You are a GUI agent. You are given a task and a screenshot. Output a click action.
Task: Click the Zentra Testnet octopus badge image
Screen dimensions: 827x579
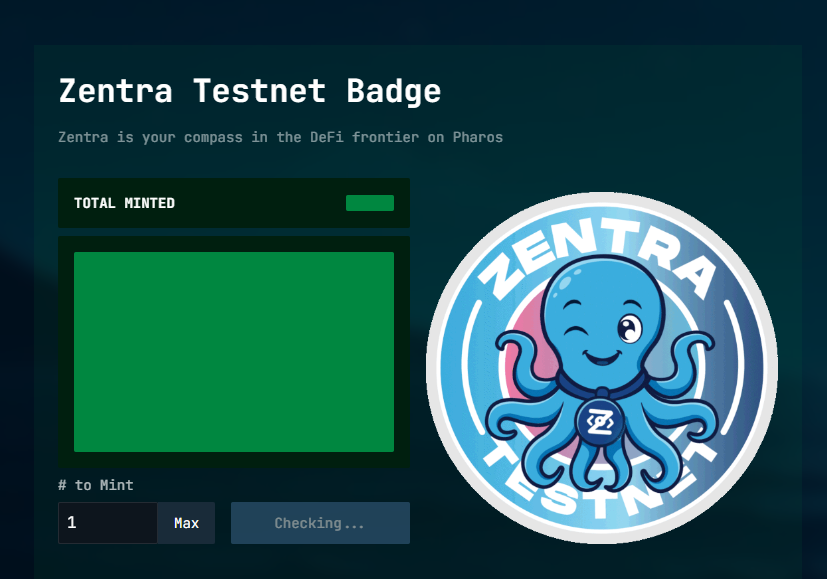pyautogui.click(x=602, y=368)
